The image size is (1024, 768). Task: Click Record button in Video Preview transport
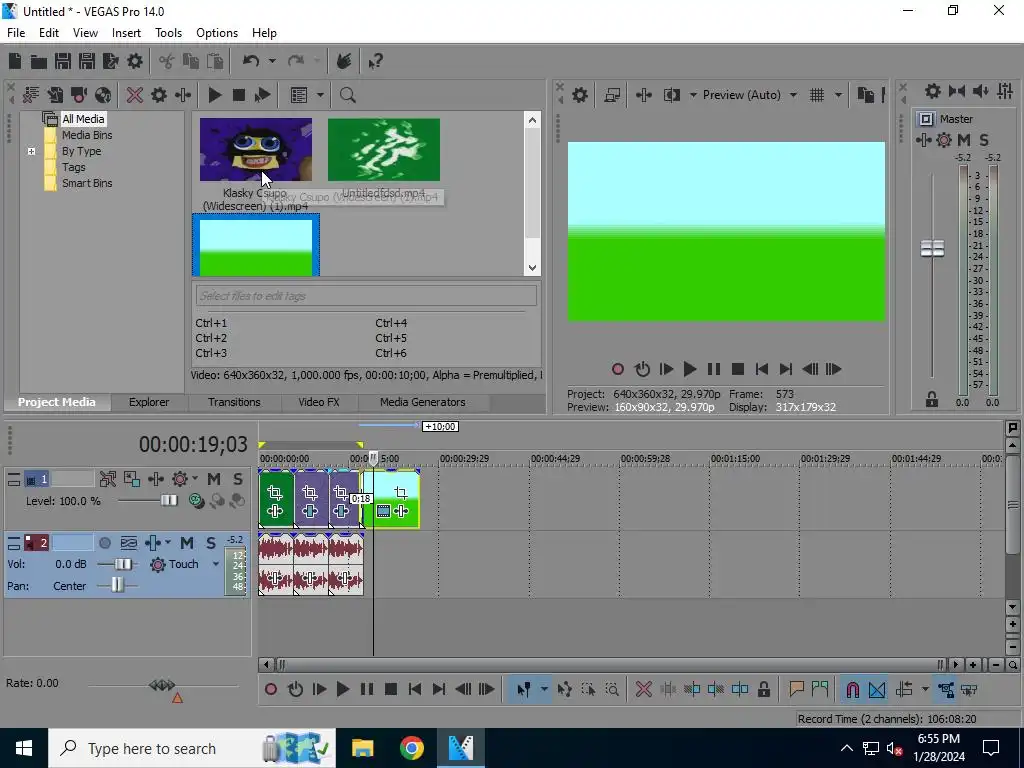[x=618, y=369]
